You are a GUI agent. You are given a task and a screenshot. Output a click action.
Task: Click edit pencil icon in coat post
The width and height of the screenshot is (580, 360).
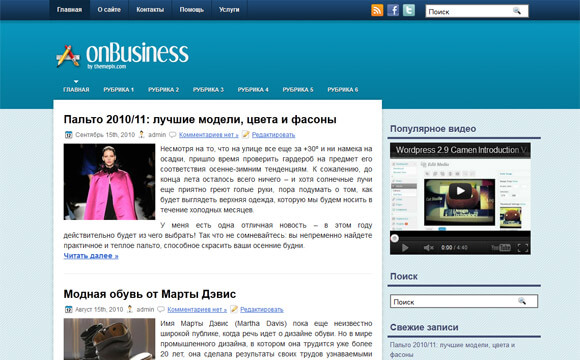[246, 134]
